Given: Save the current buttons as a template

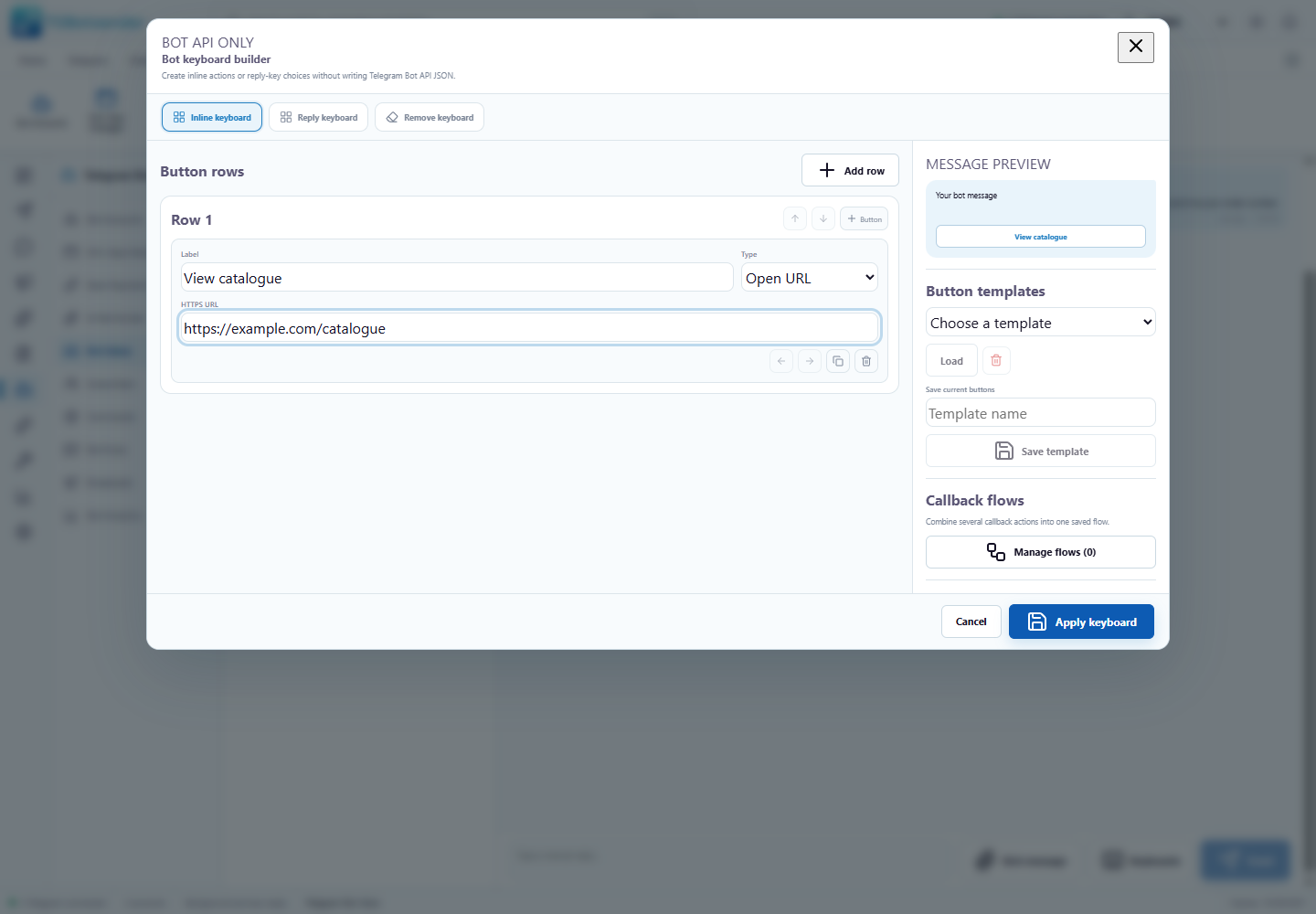Looking at the screenshot, I should (1041, 451).
